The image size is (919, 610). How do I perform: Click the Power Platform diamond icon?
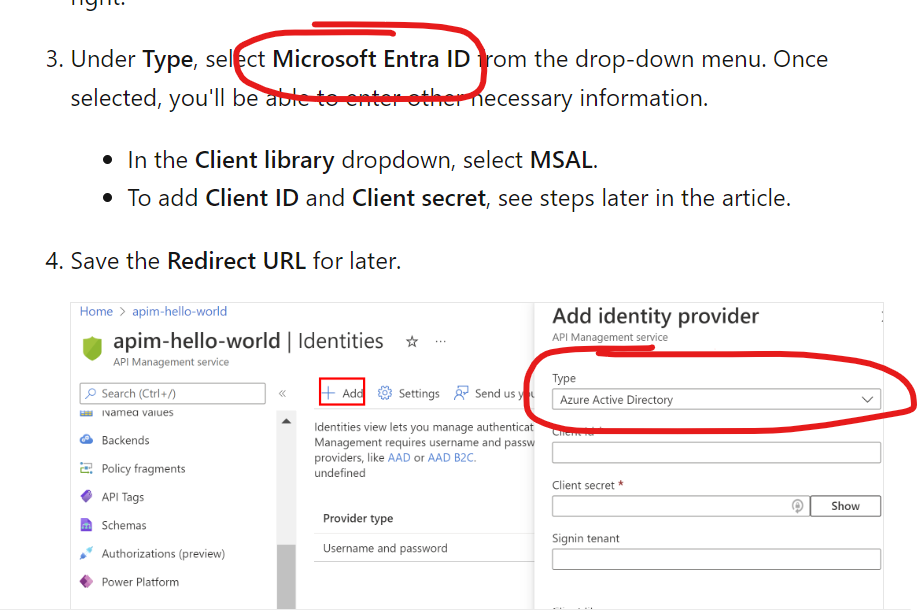click(x=86, y=581)
